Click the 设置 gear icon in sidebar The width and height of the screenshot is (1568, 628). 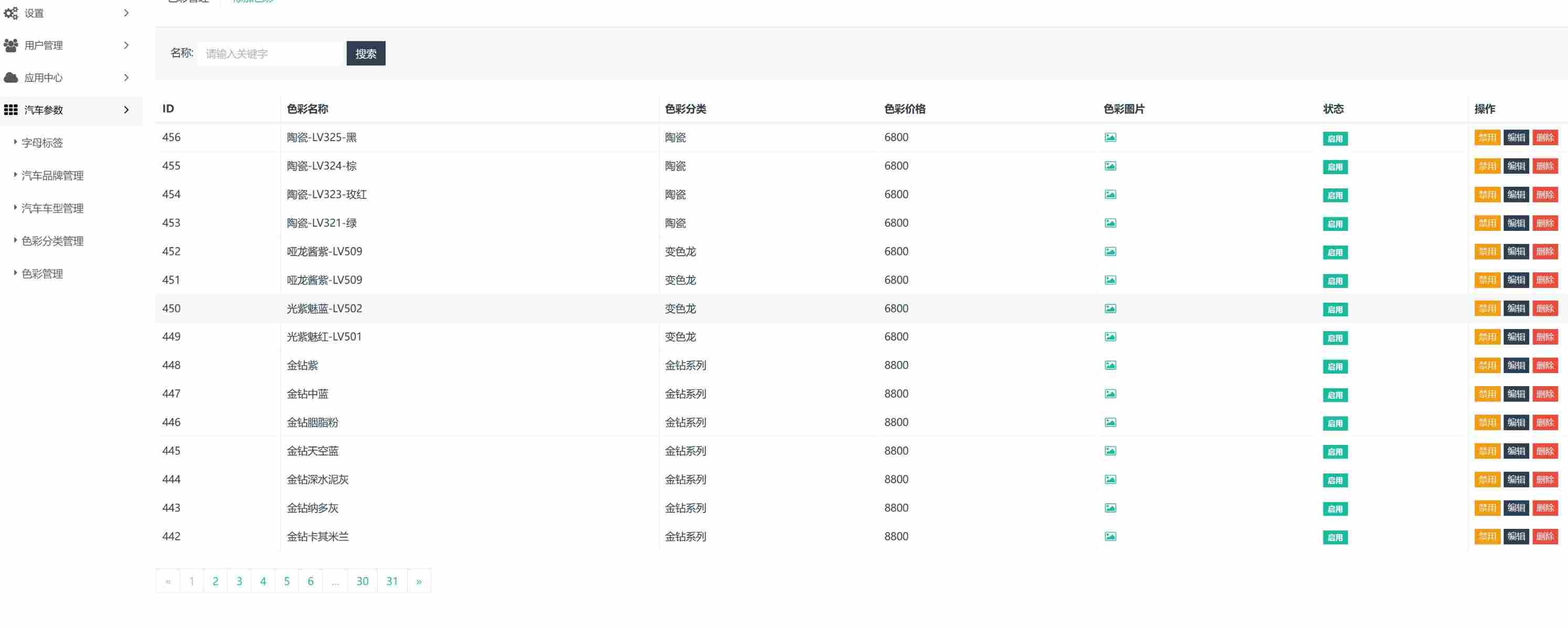point(11,13)
